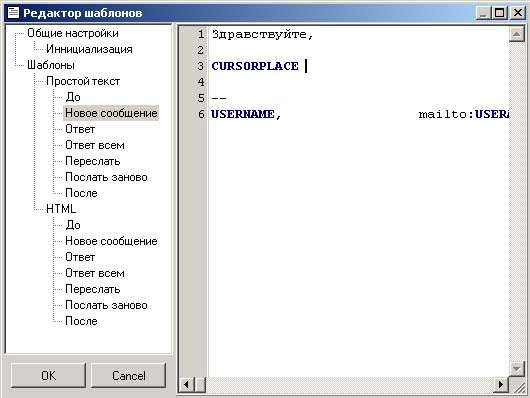This screenshot has height=398, width=530.
Task: Open the Инициализация settings item
Action: (x=89, y=49)
